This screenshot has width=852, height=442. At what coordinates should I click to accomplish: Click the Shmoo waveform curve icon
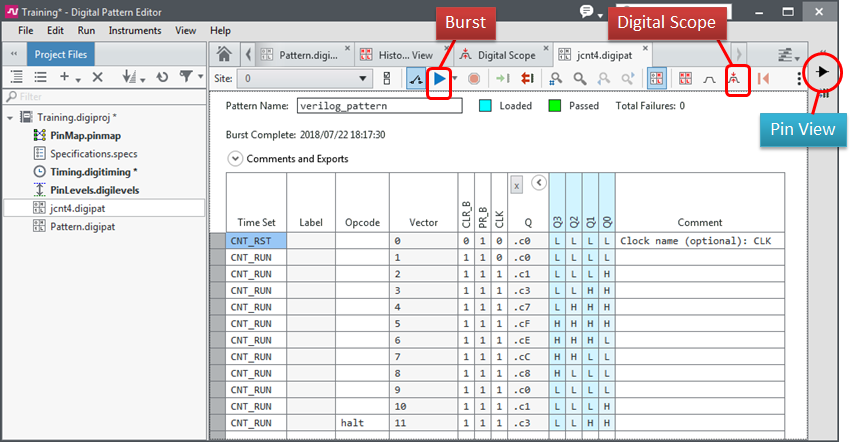(709, 79)
